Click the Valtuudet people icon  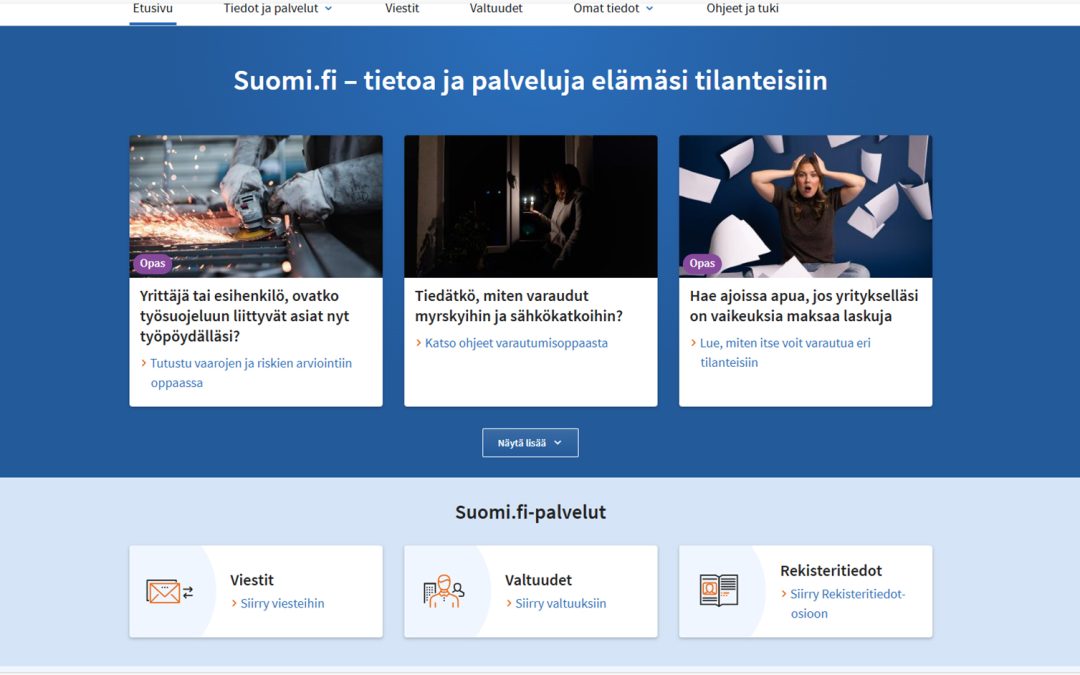(443, 590)
